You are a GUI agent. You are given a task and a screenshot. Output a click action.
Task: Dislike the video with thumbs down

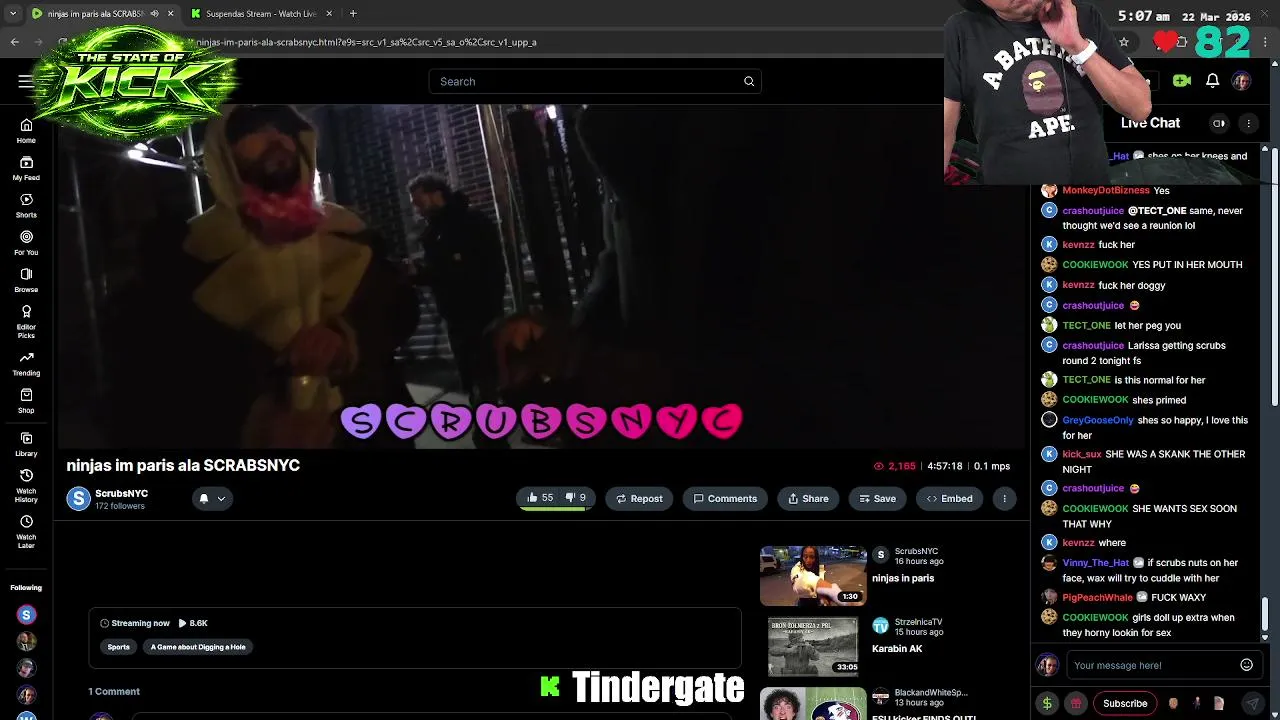pos(576,498)
